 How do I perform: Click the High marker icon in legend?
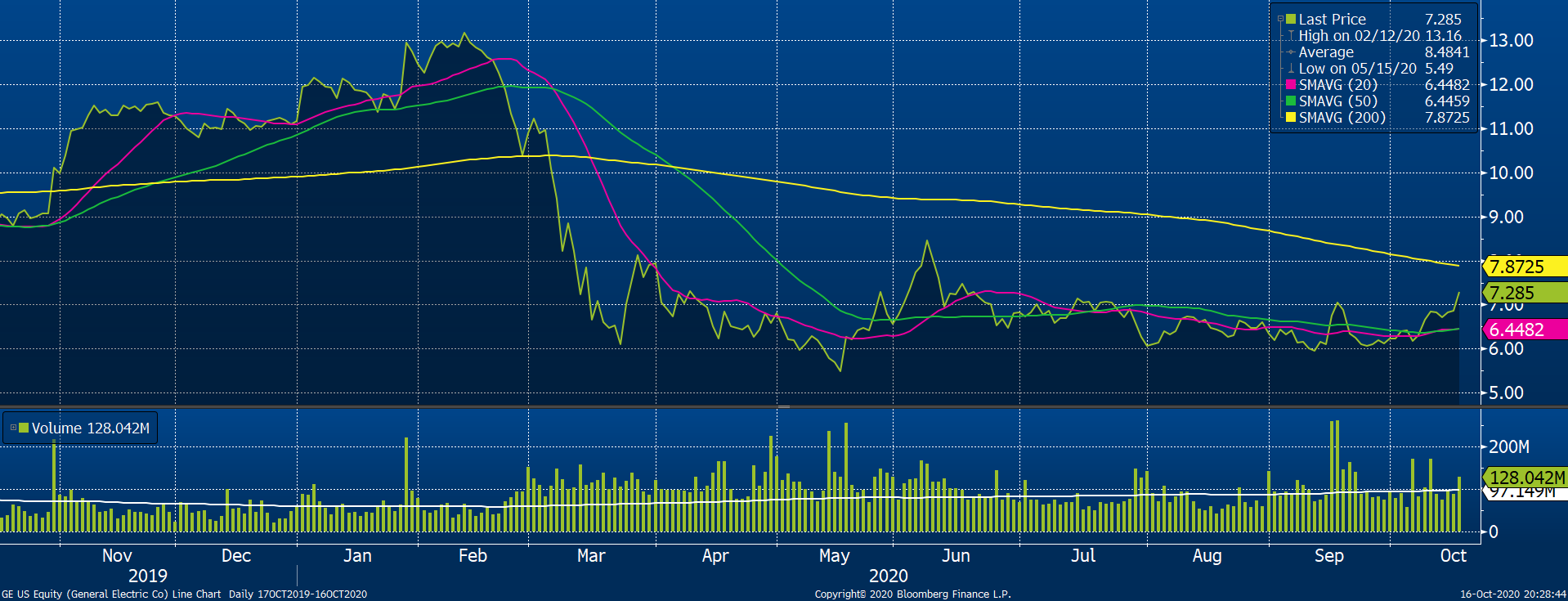click(x=1291, y=36)
